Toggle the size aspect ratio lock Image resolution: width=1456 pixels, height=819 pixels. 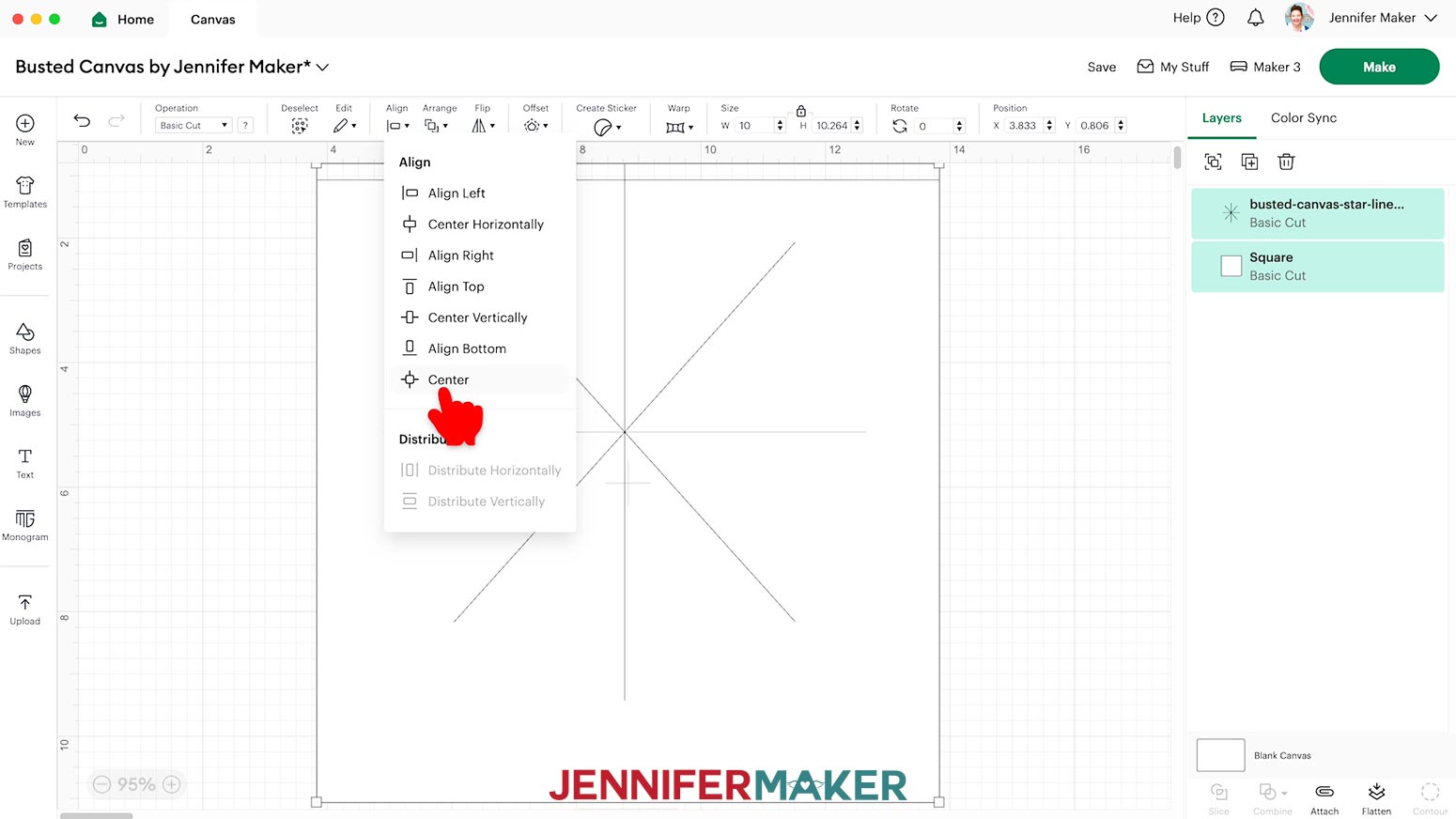[801, 111]
